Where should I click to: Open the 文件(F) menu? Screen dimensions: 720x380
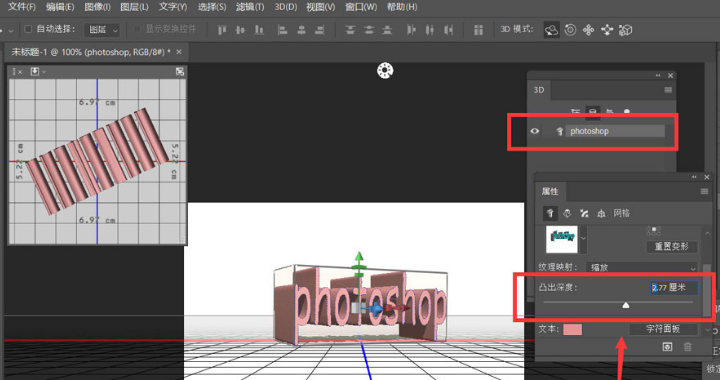click(x=22, y=7)
